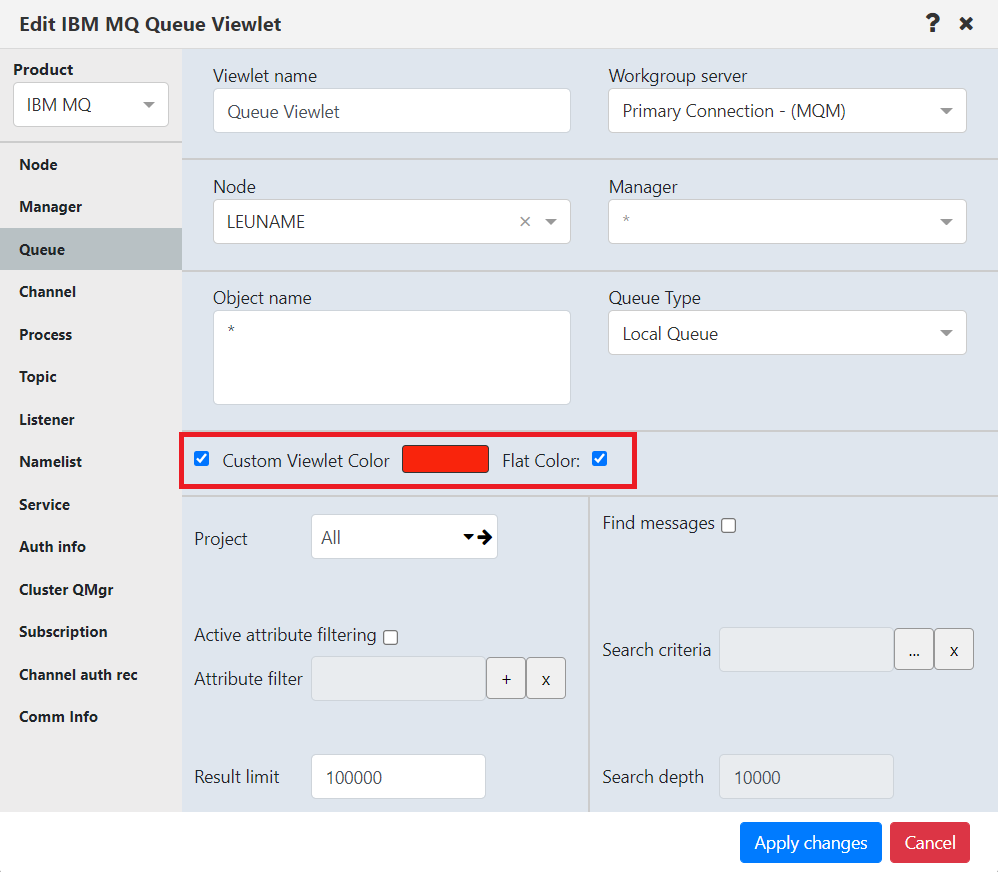Open the Project dropdown showing All
Image resolution: width=998 pixels, height=872 pixels.
tap(404, 537)
